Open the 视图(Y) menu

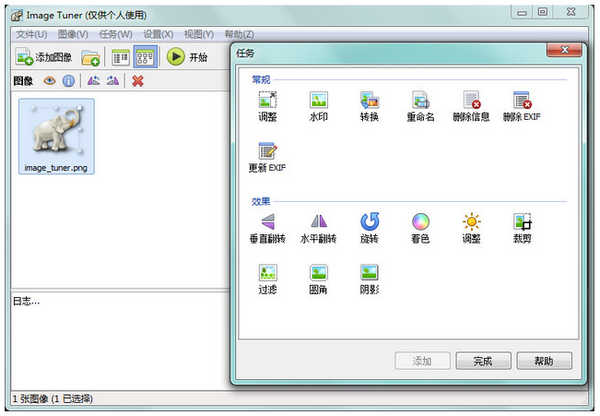(199, 35)
